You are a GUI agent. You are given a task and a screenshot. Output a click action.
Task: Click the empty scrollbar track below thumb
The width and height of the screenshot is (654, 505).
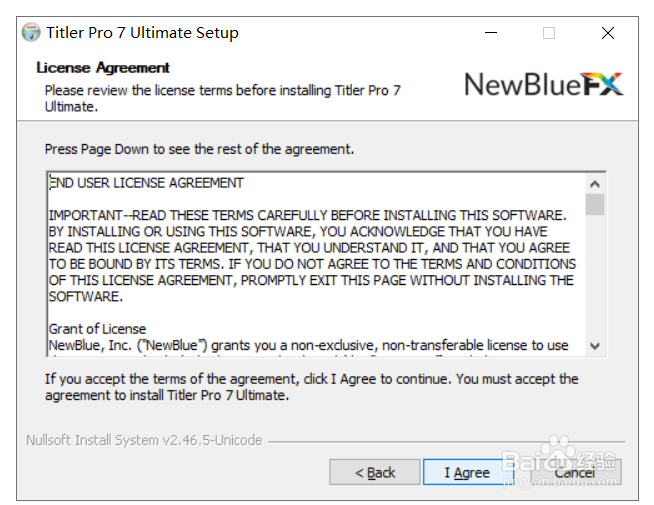[x=595, y=275]
